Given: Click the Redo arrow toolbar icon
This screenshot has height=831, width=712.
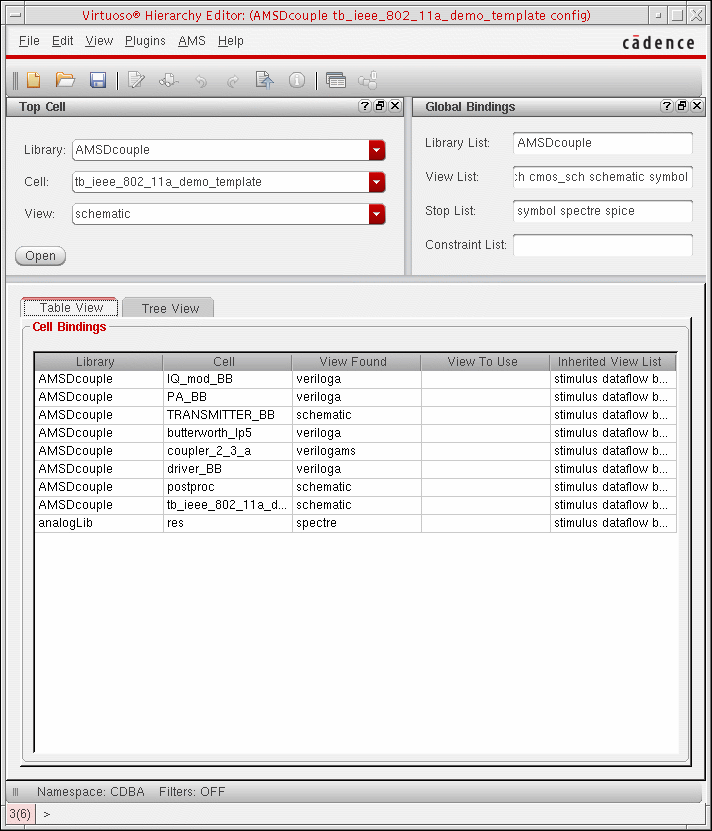Looking at the screenshot, I should pos(233,81).
